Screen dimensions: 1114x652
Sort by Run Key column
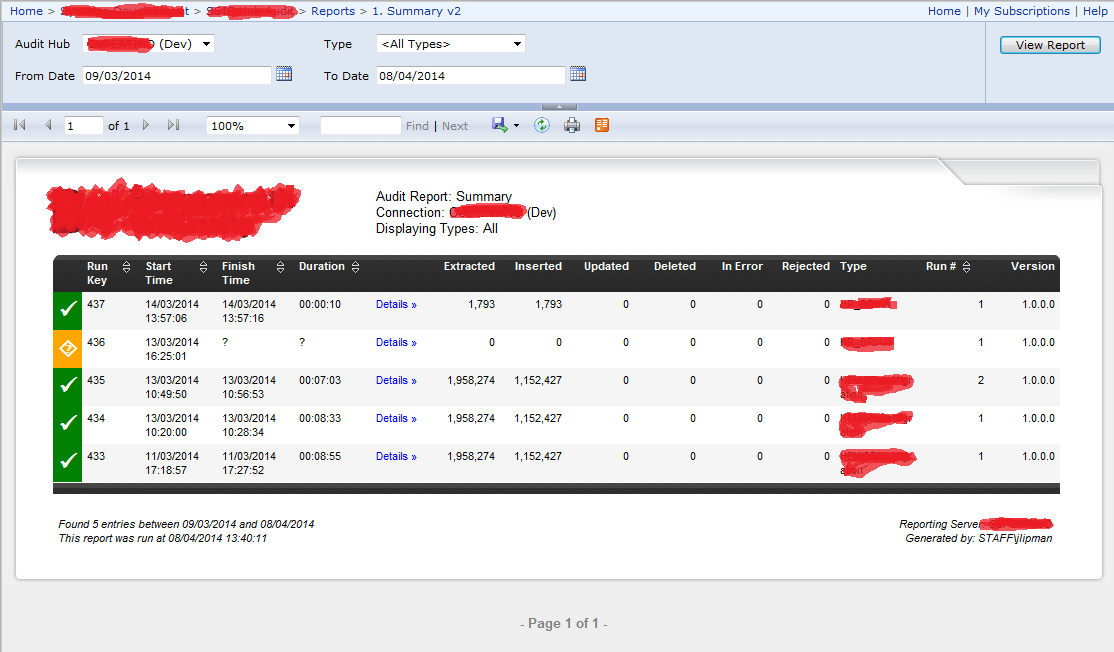pyautogui.click(x=126, y=267)
